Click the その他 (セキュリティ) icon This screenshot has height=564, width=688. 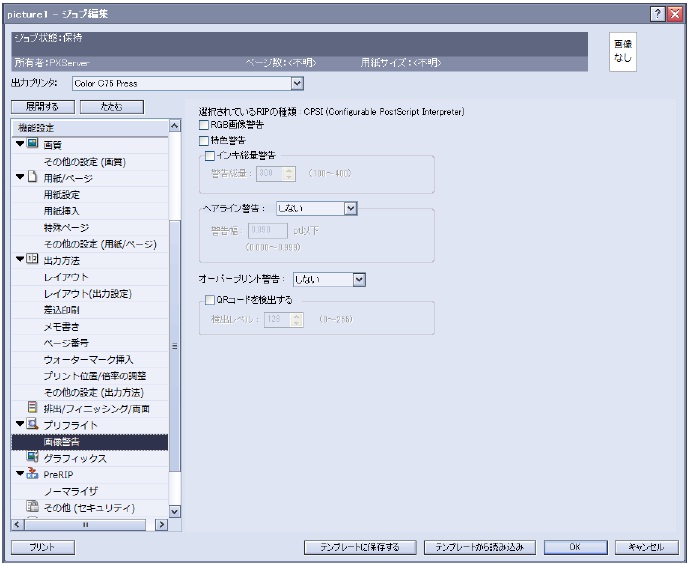click(x=33, y=507)
